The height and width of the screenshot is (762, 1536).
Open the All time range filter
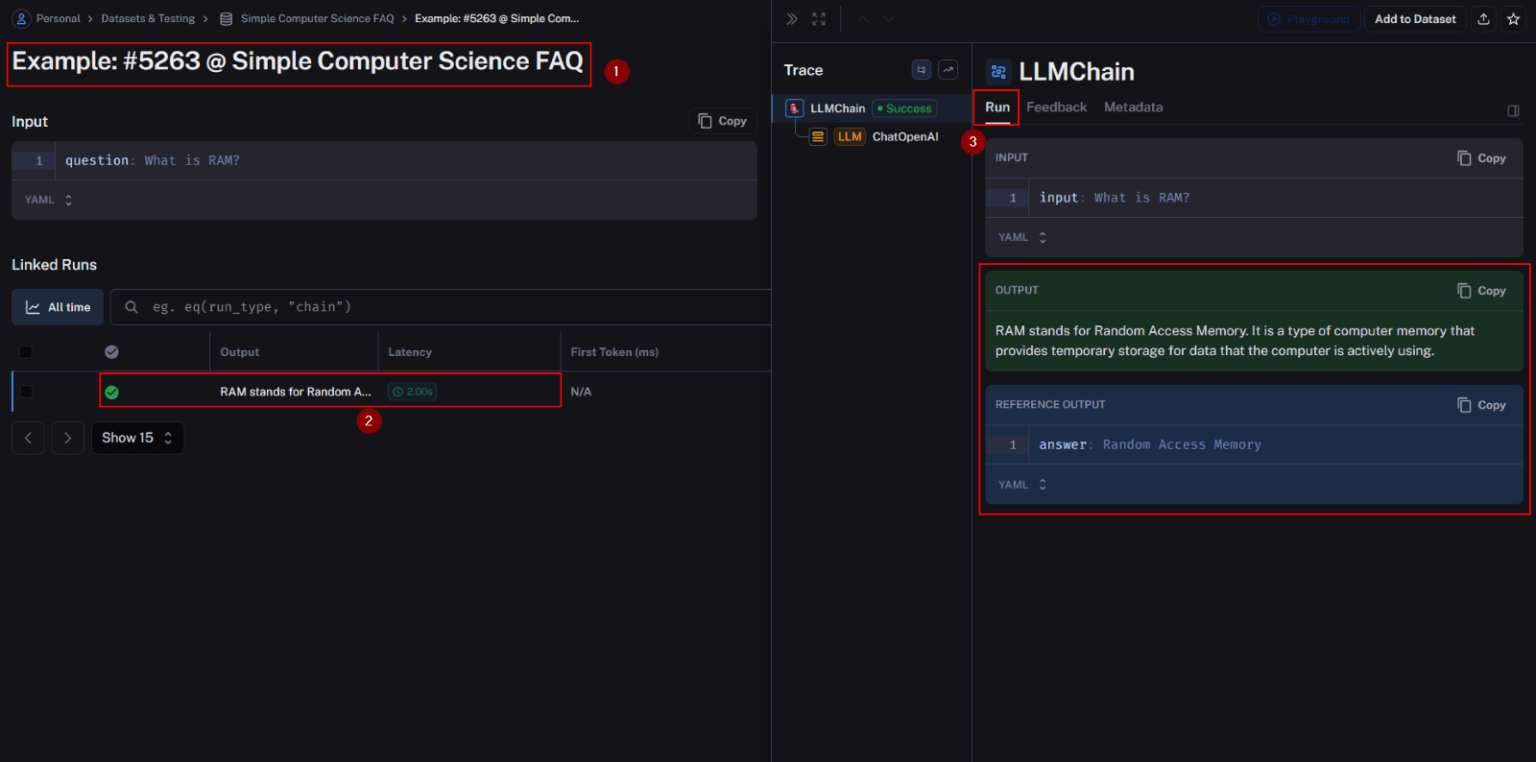(58, 307)
